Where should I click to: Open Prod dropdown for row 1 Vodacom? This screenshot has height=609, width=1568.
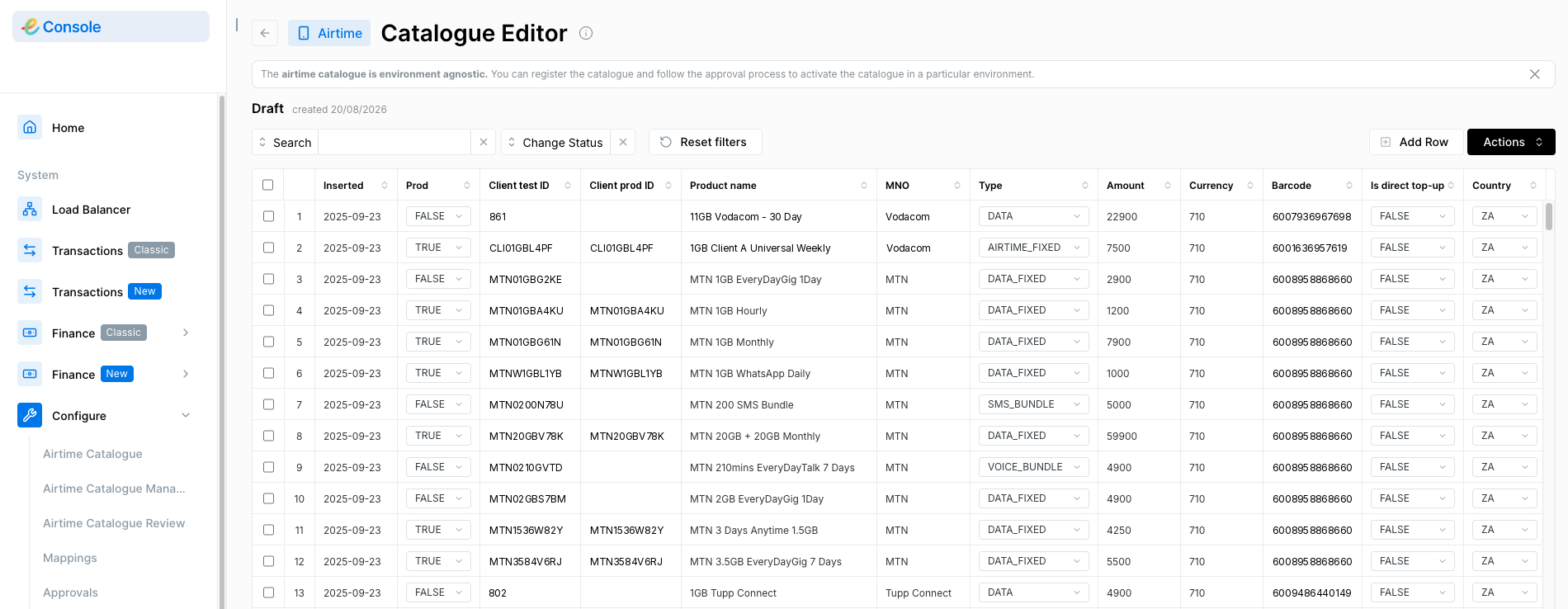(x=438, y=216)
